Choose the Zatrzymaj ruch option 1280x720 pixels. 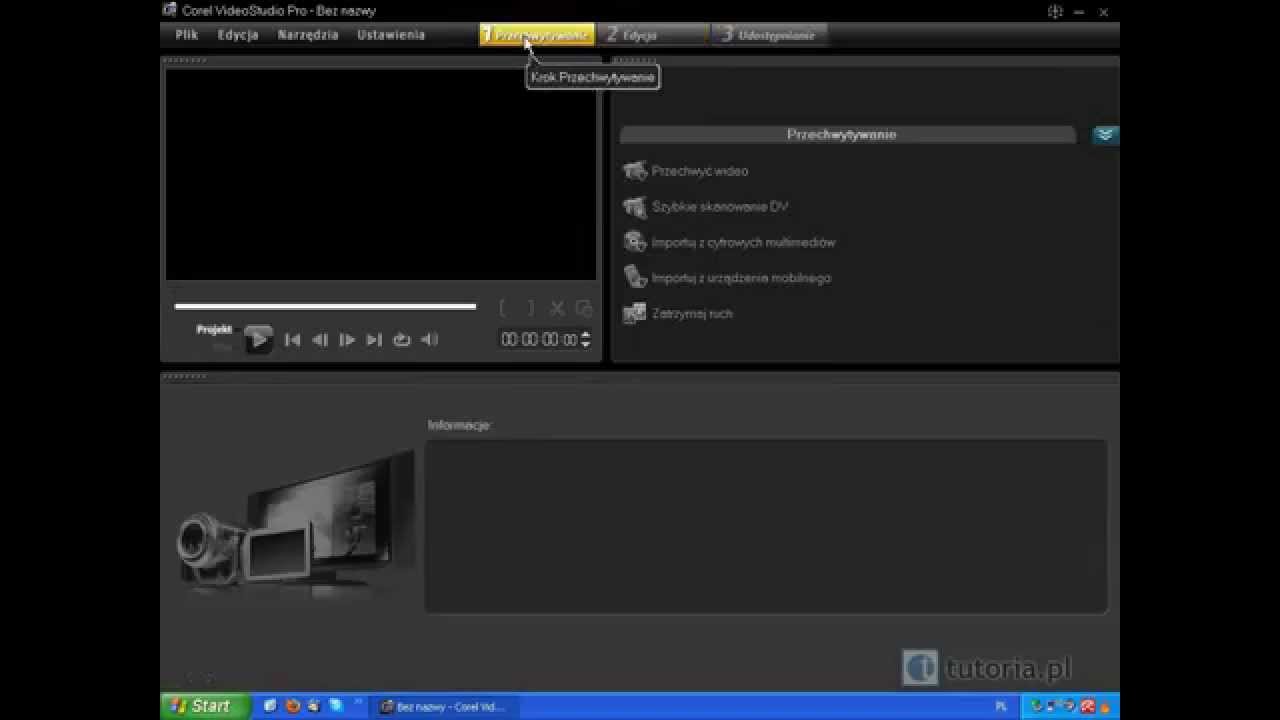click(692, 314)
